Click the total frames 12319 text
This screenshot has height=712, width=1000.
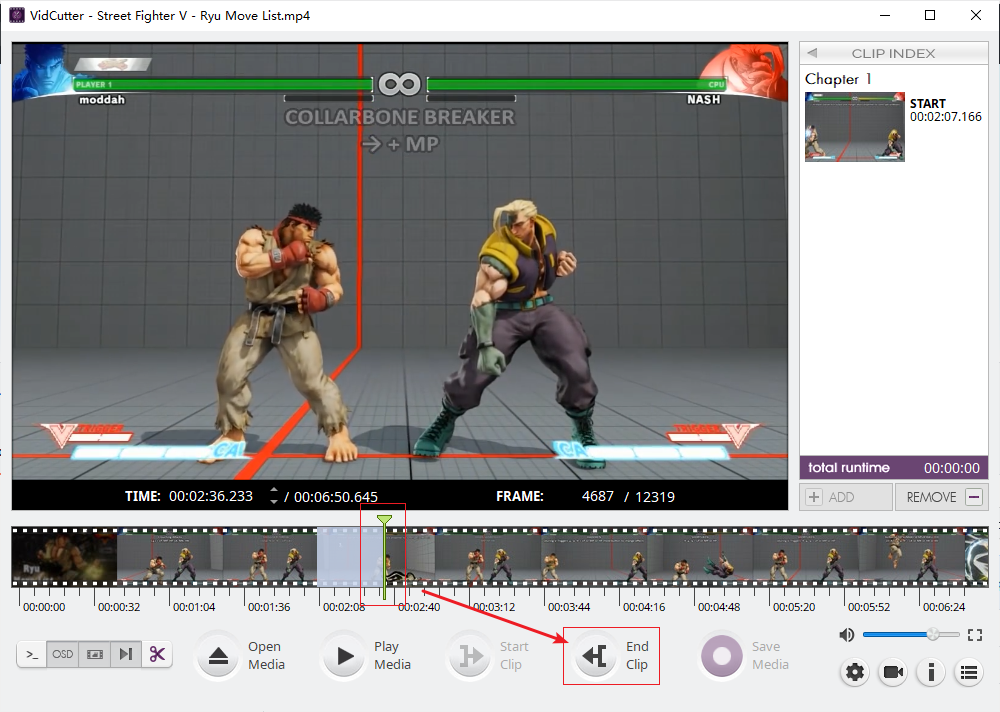(x=654, y=497)
